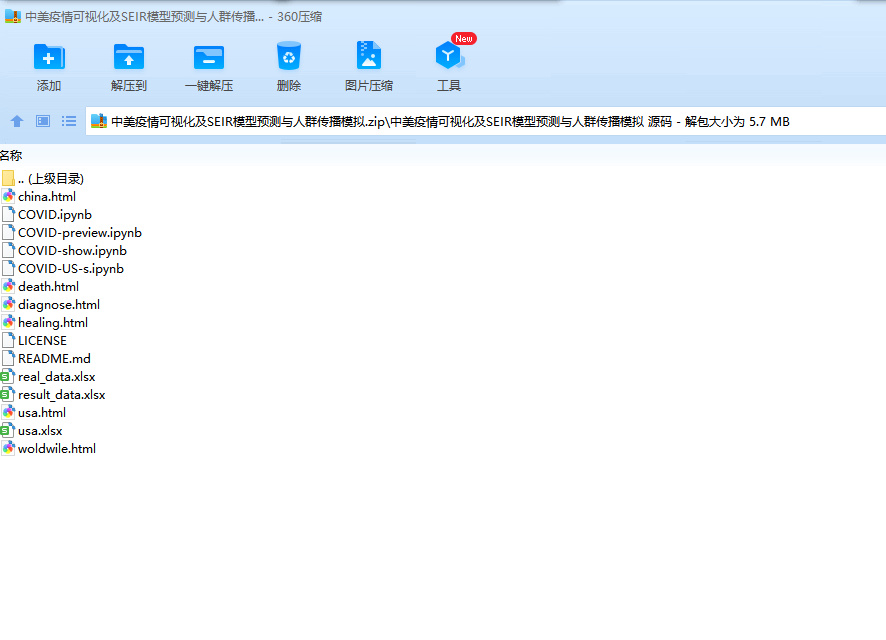
Task: Select the file named china.html
Action: [47, 197]
